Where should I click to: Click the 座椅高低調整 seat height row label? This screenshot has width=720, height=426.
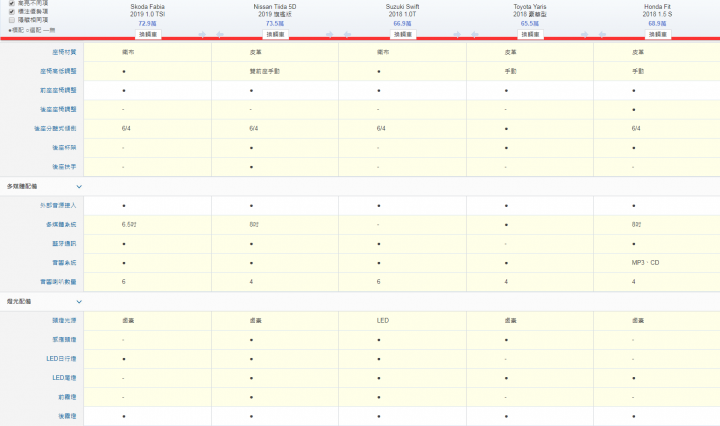click(58, 71)
